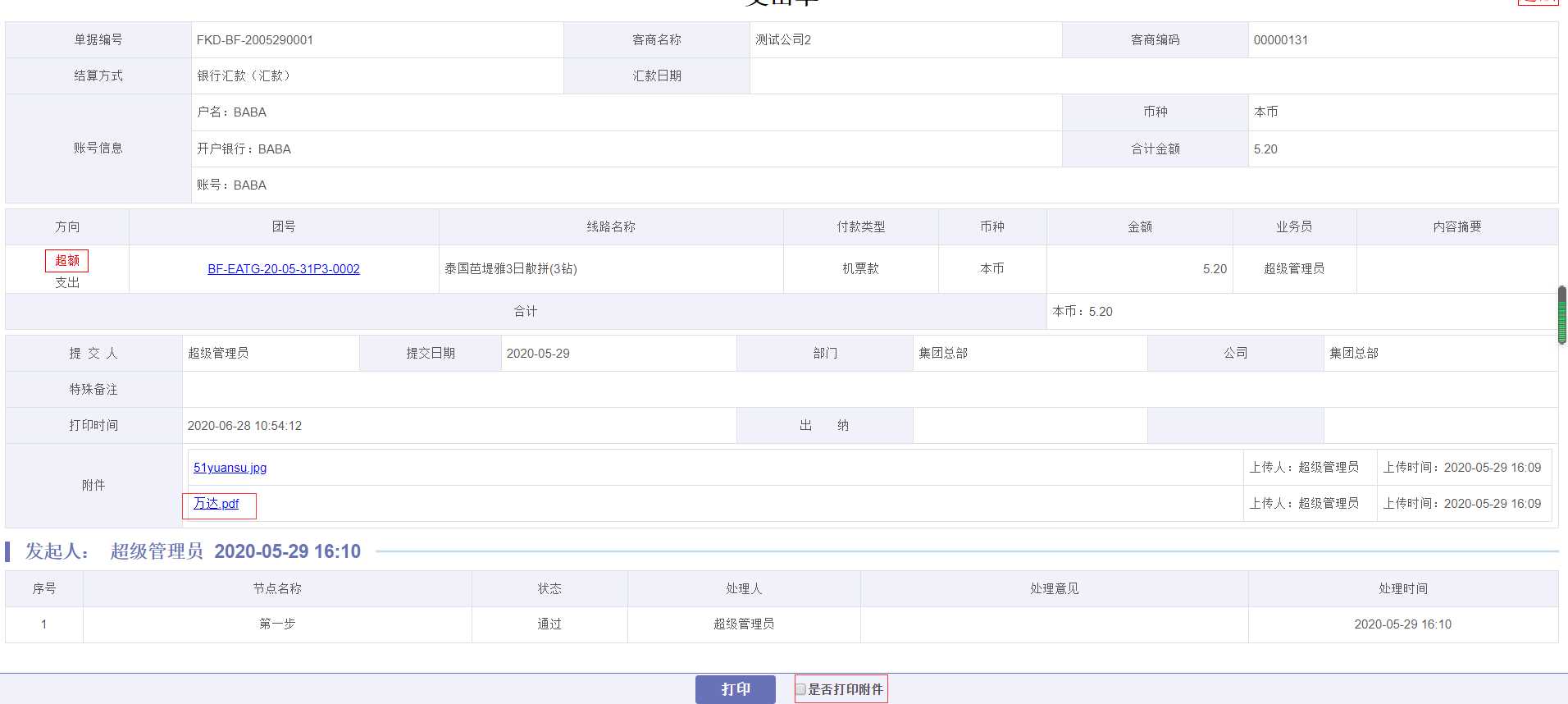Click the 金额 column header
The height and width of the screenshot is (704, 1568).
tap(1140, 227)
